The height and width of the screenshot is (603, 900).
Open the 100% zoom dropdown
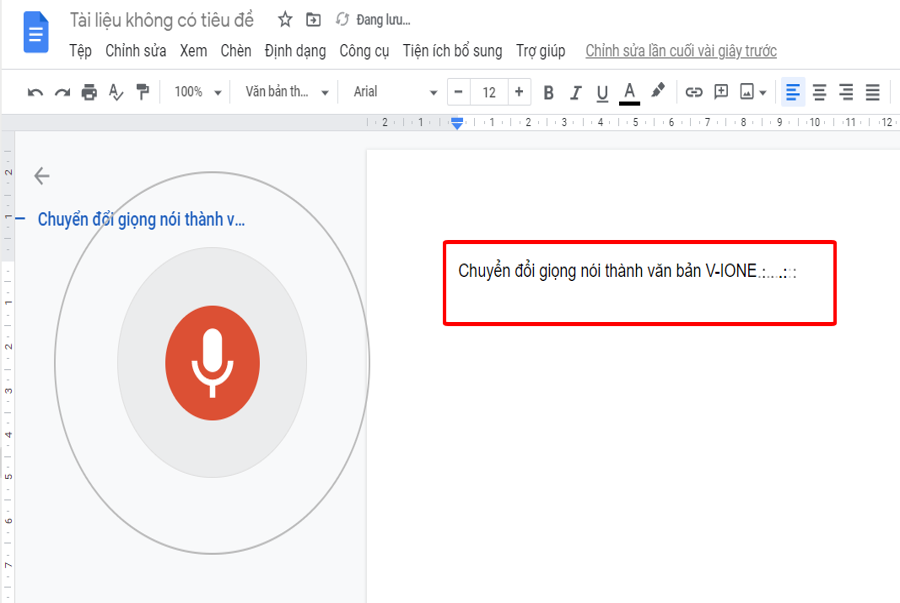click(197, 92)
